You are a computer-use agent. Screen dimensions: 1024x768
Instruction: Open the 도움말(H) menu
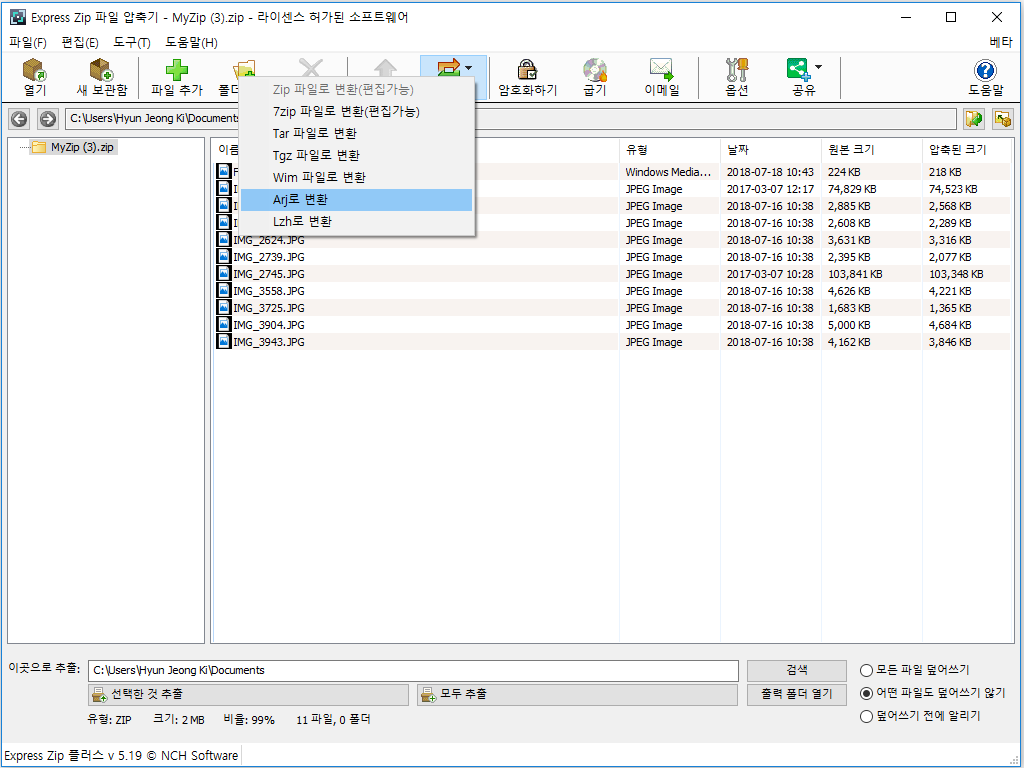[191, 42]
